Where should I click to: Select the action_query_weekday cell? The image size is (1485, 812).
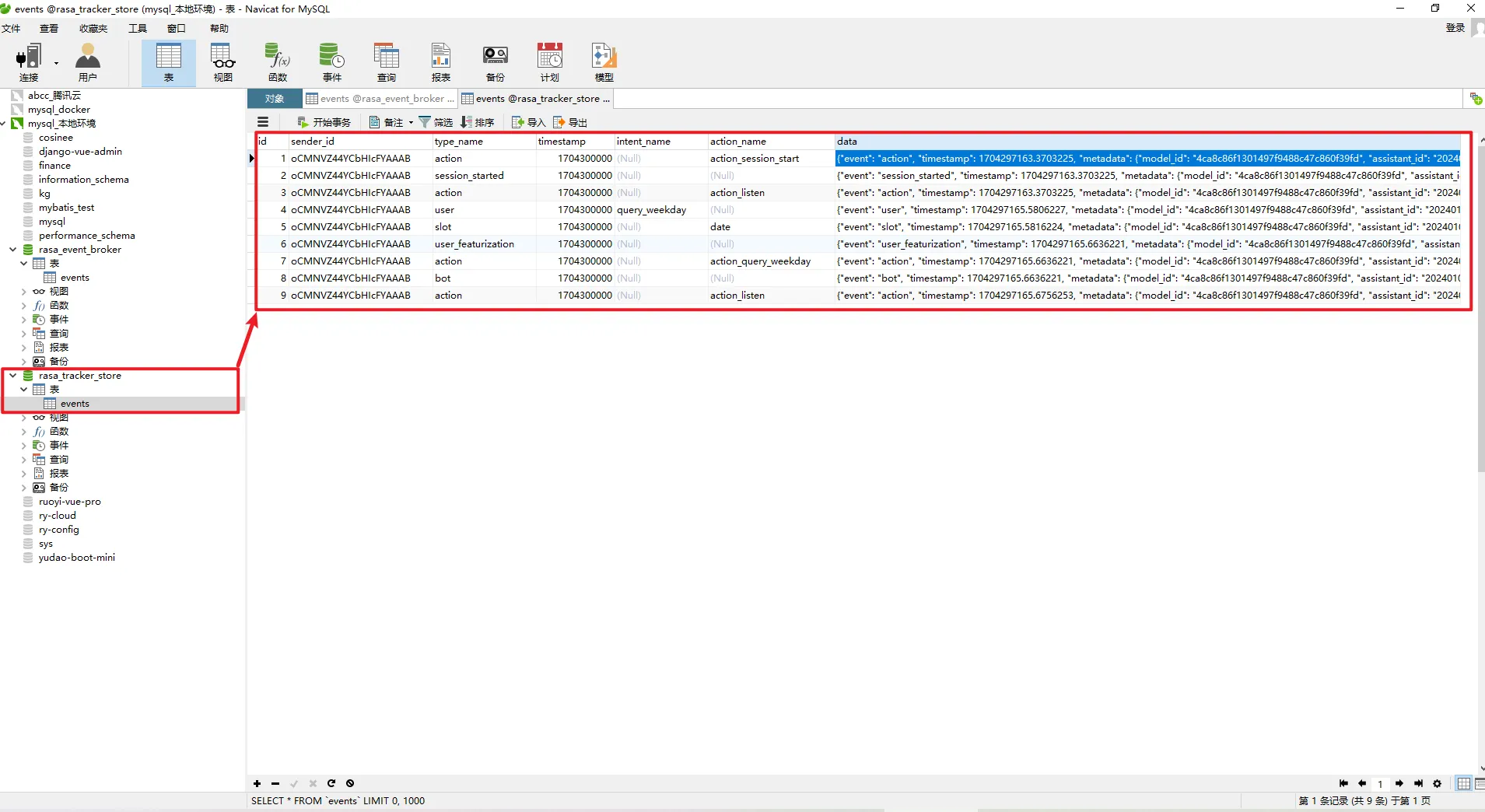(x=770, y=261)
